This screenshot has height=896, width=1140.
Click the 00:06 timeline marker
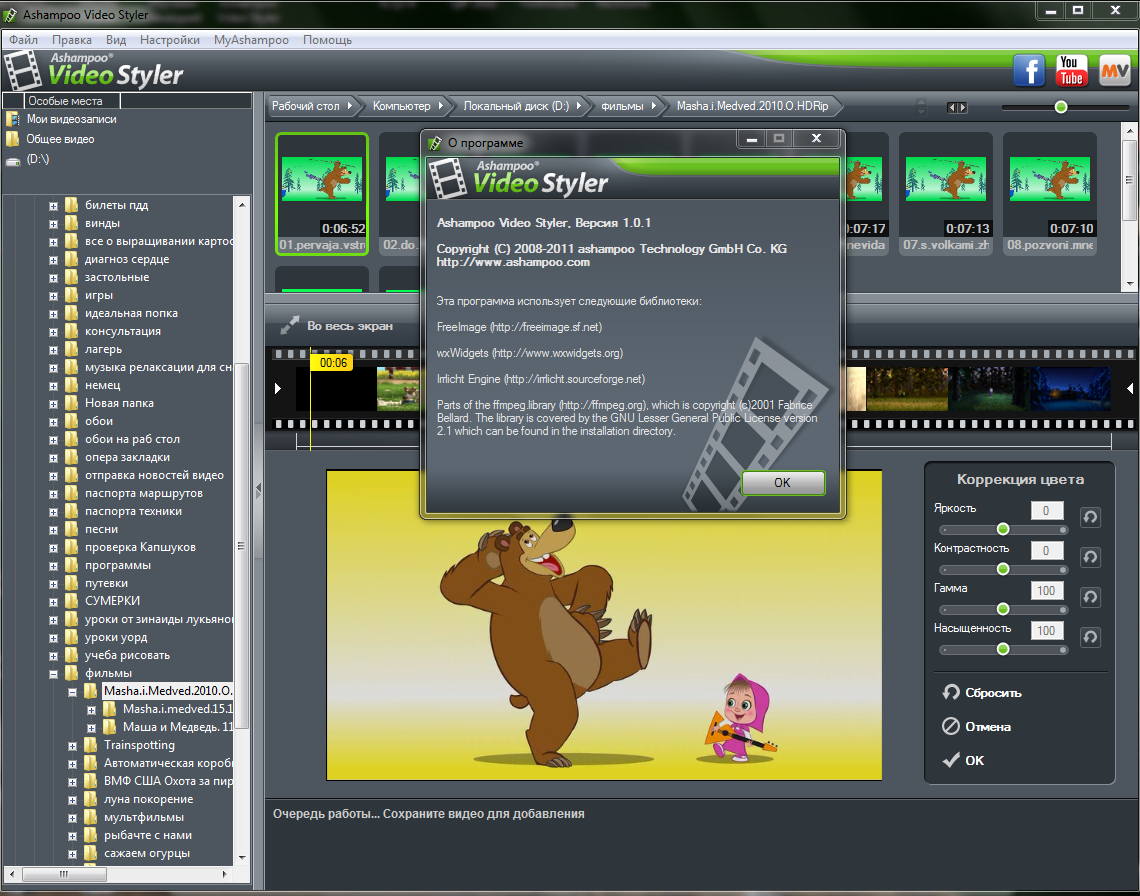pos(333,362)
